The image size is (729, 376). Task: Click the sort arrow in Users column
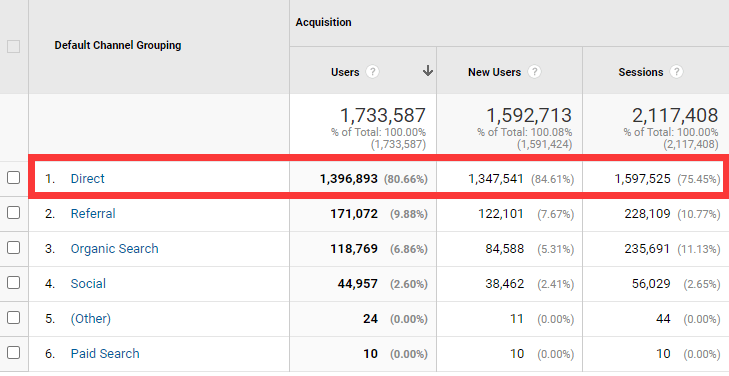click(428, 71)
